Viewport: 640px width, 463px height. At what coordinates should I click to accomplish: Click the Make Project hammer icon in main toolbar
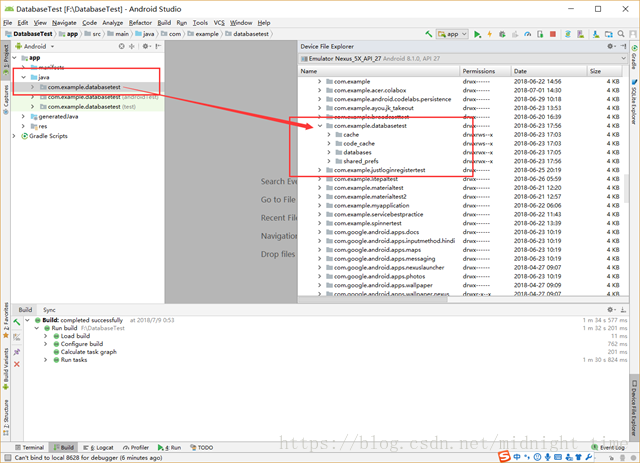coord(428,34)
